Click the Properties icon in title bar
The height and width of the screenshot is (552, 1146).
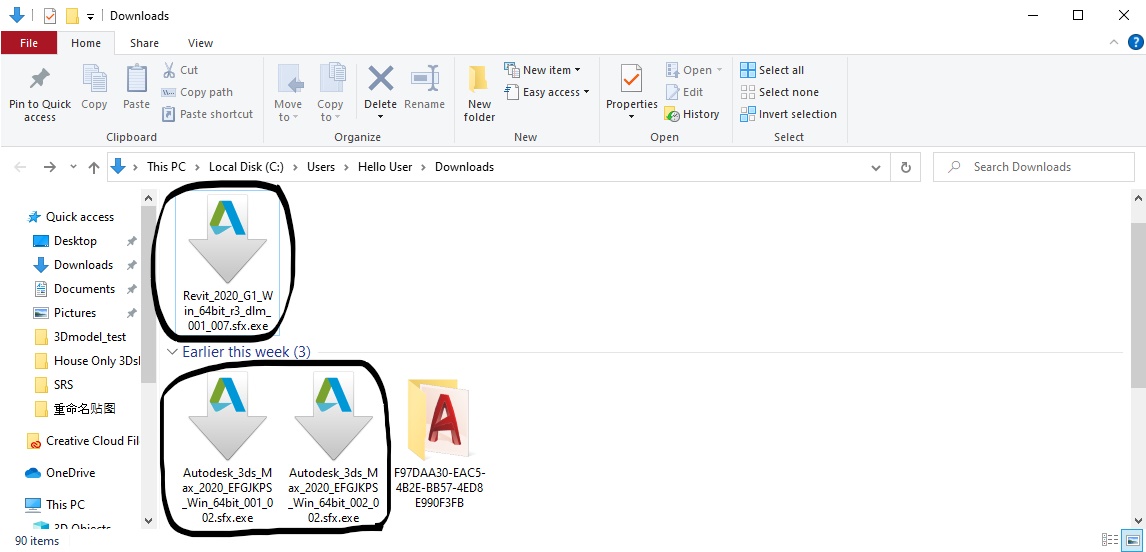(50, 15)
